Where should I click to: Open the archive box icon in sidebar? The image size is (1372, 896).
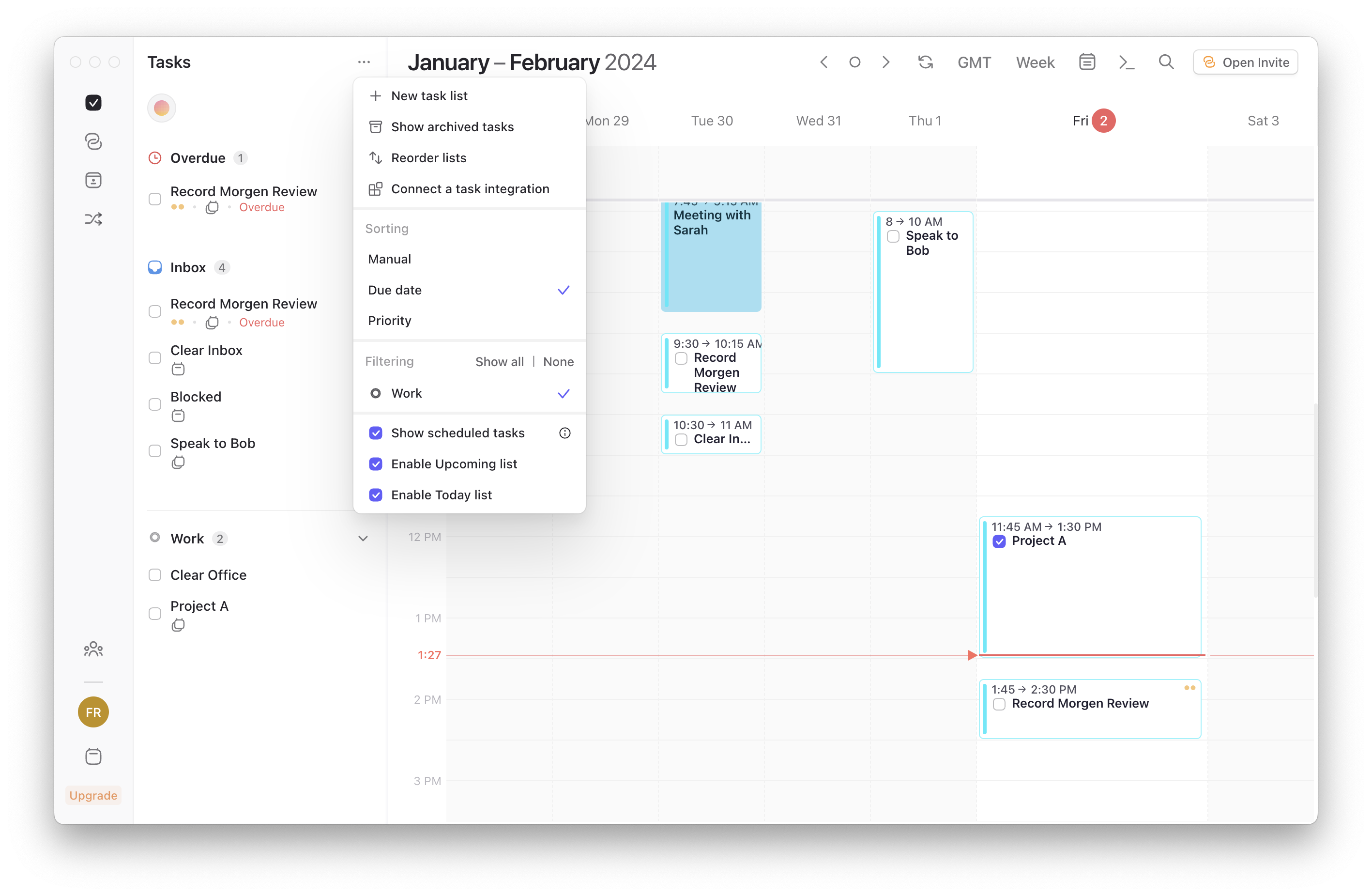pos(93,180)
